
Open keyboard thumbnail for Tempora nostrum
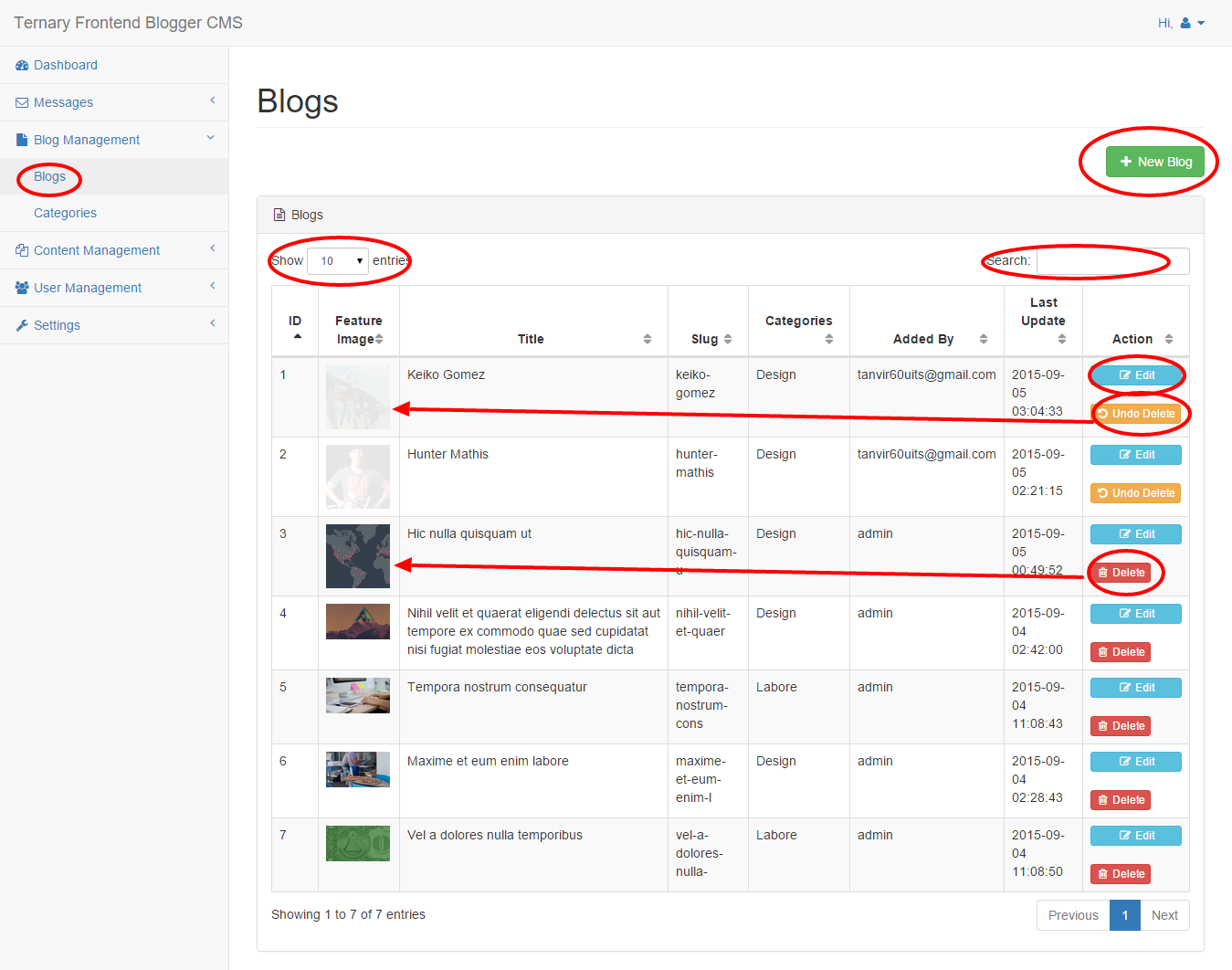tap(358, 696)
